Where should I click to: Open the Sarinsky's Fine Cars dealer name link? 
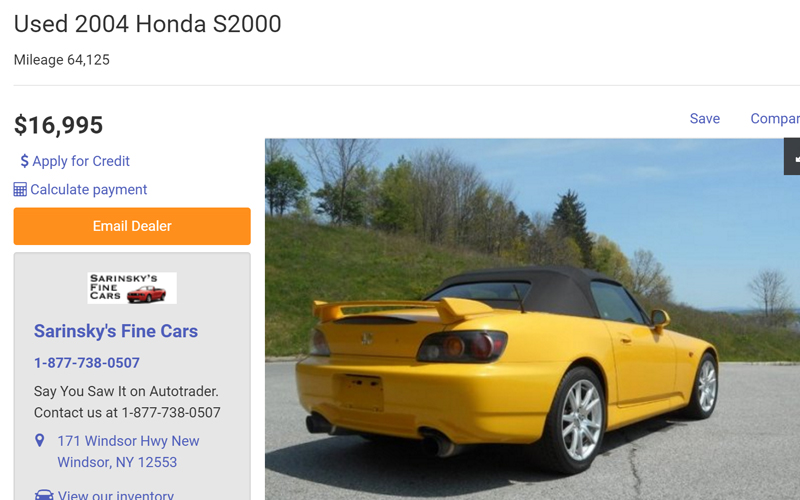pyautogui.click(x=116, y=331)
